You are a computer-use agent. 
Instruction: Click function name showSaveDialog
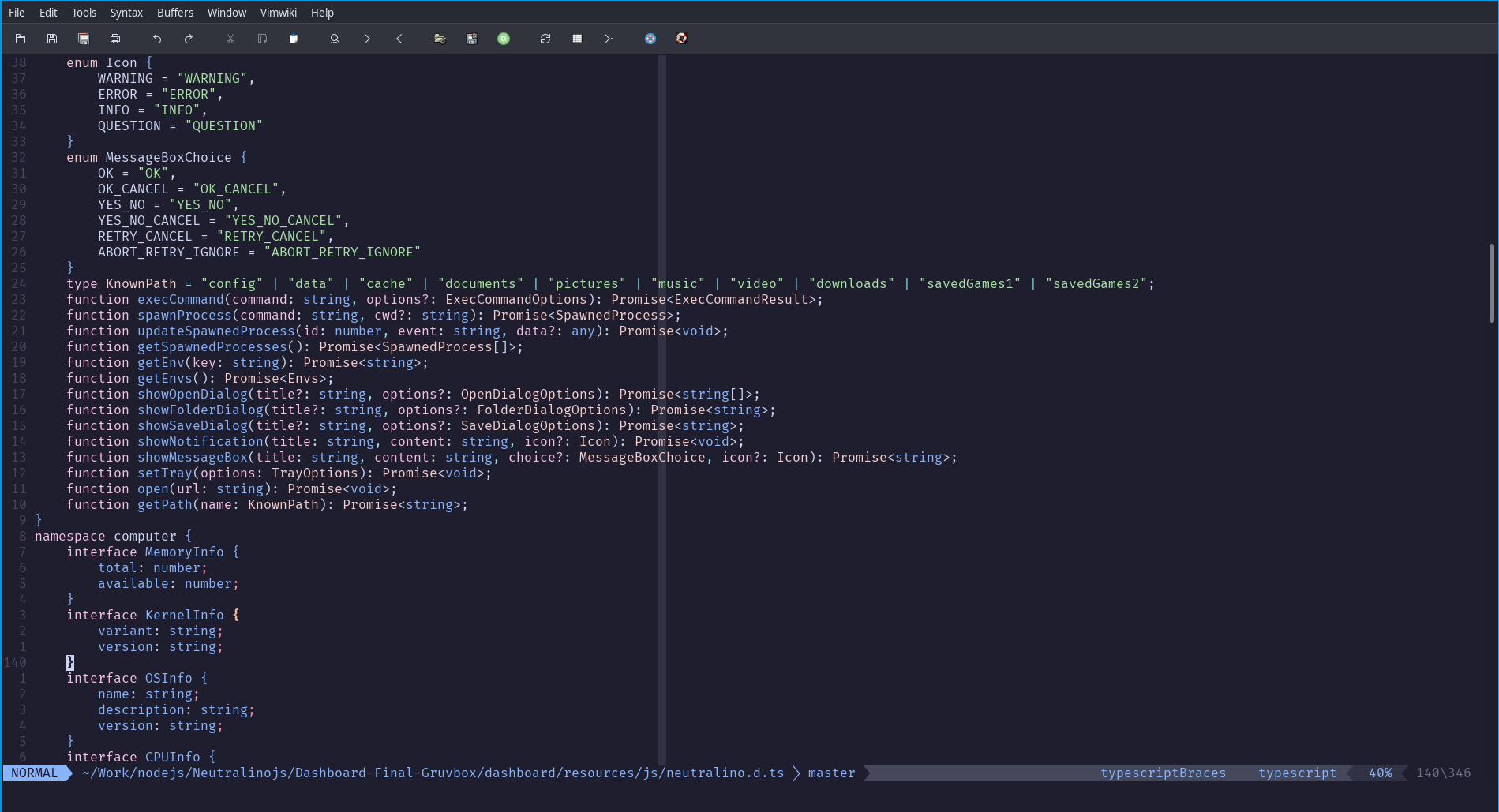tap(193, 426)
